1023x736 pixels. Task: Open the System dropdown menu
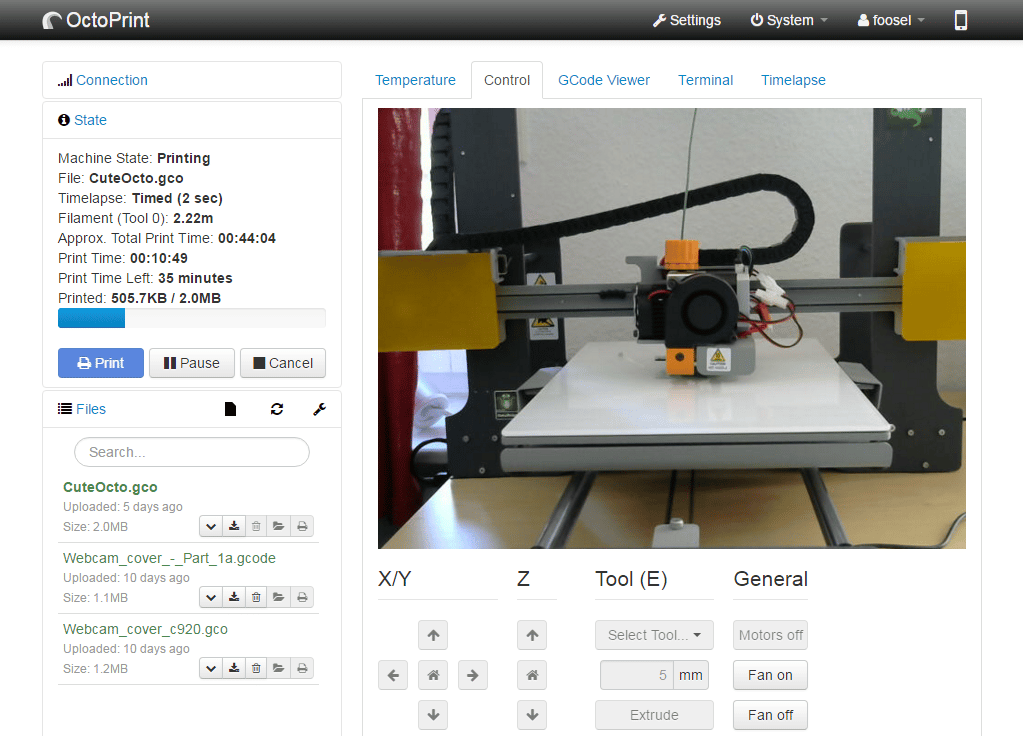(789, 20)
